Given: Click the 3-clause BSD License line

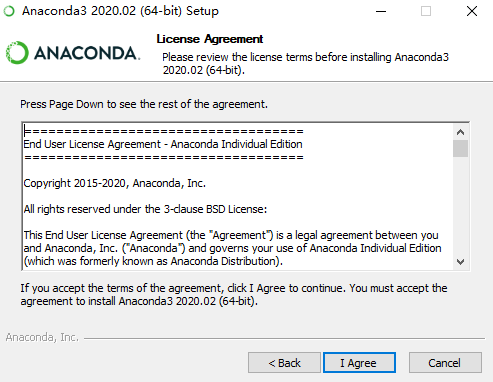Looking at the screenshot, I should click(145, 209).
